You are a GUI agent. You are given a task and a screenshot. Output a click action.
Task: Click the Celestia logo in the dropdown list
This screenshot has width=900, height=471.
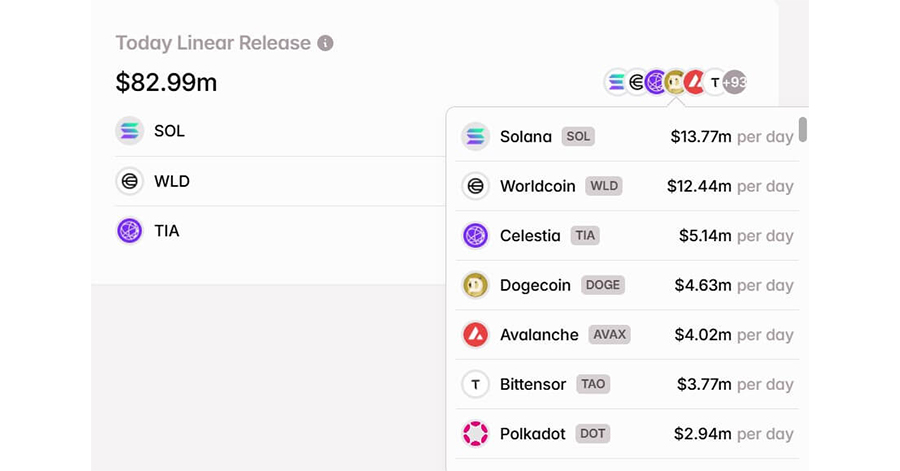coord(475,236)
